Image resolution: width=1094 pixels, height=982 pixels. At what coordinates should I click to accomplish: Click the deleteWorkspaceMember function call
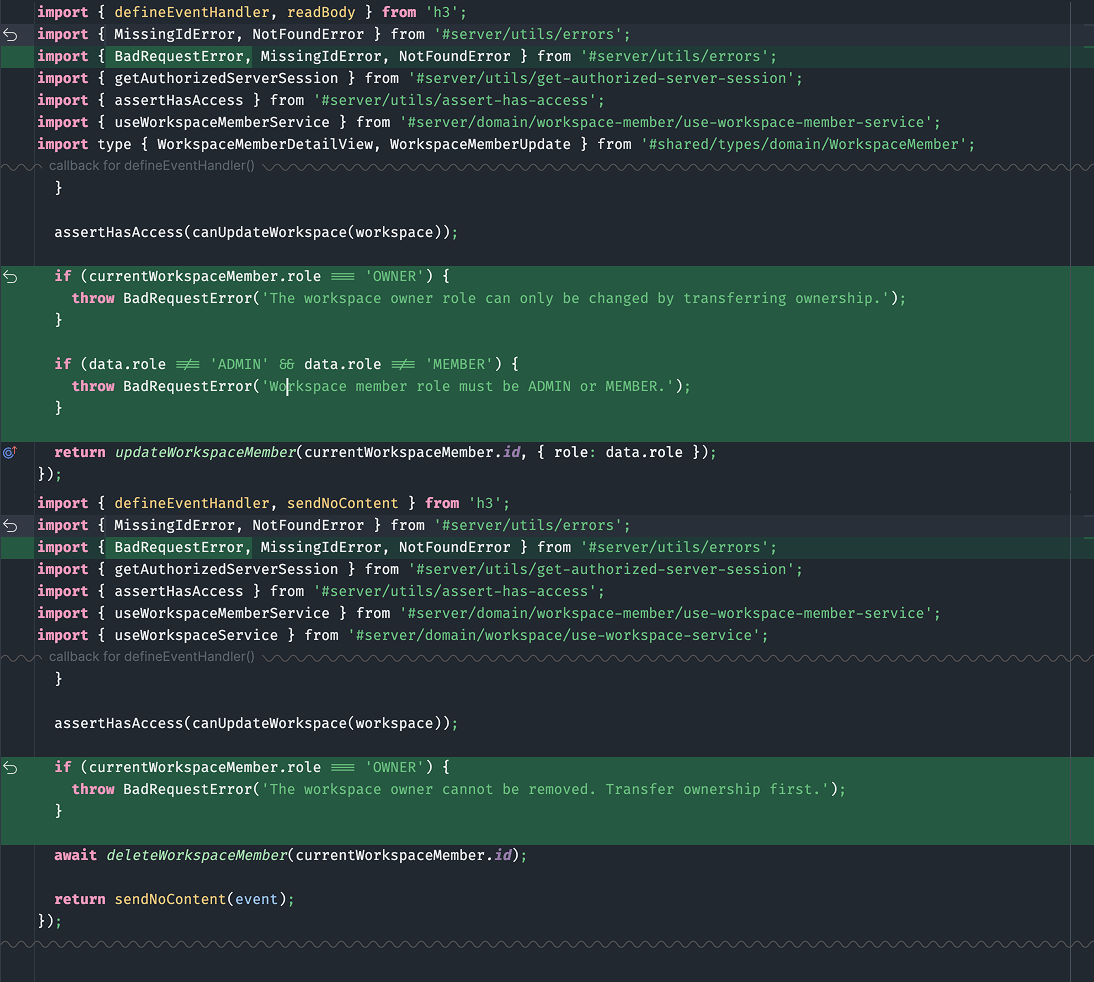click(197, 855)
